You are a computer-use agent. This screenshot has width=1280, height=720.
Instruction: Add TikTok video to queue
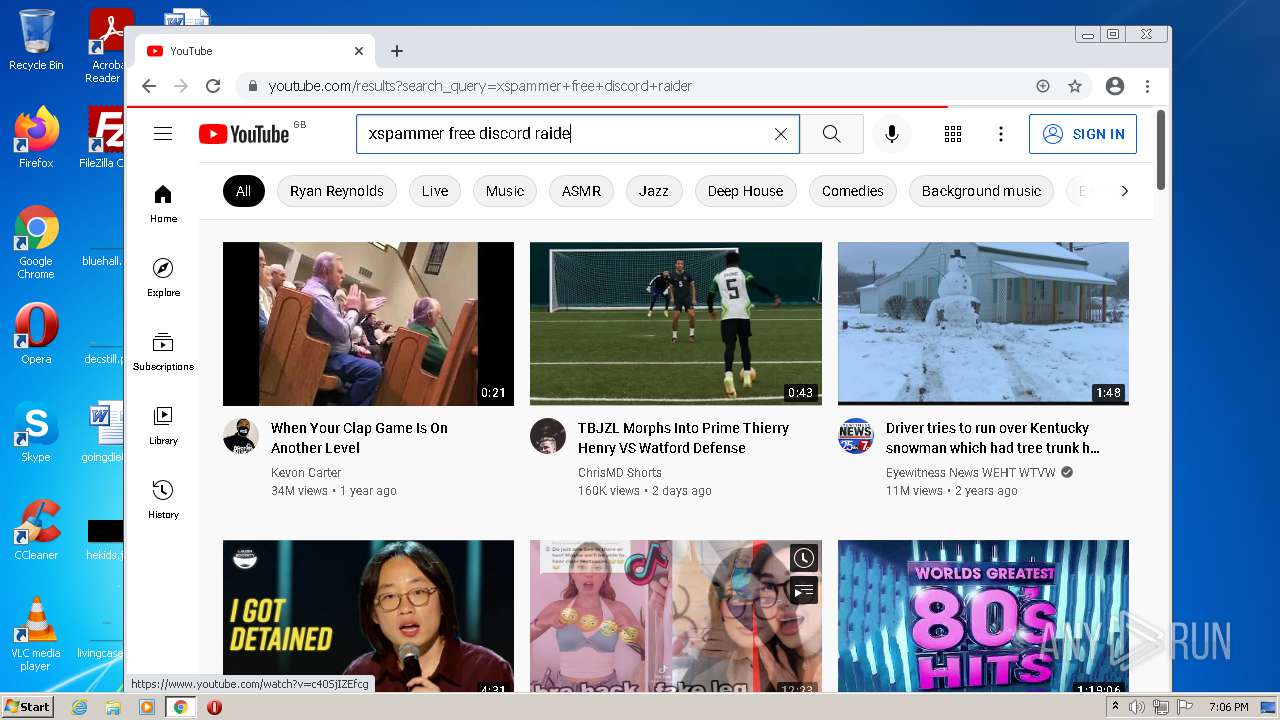tap(803, 590)
